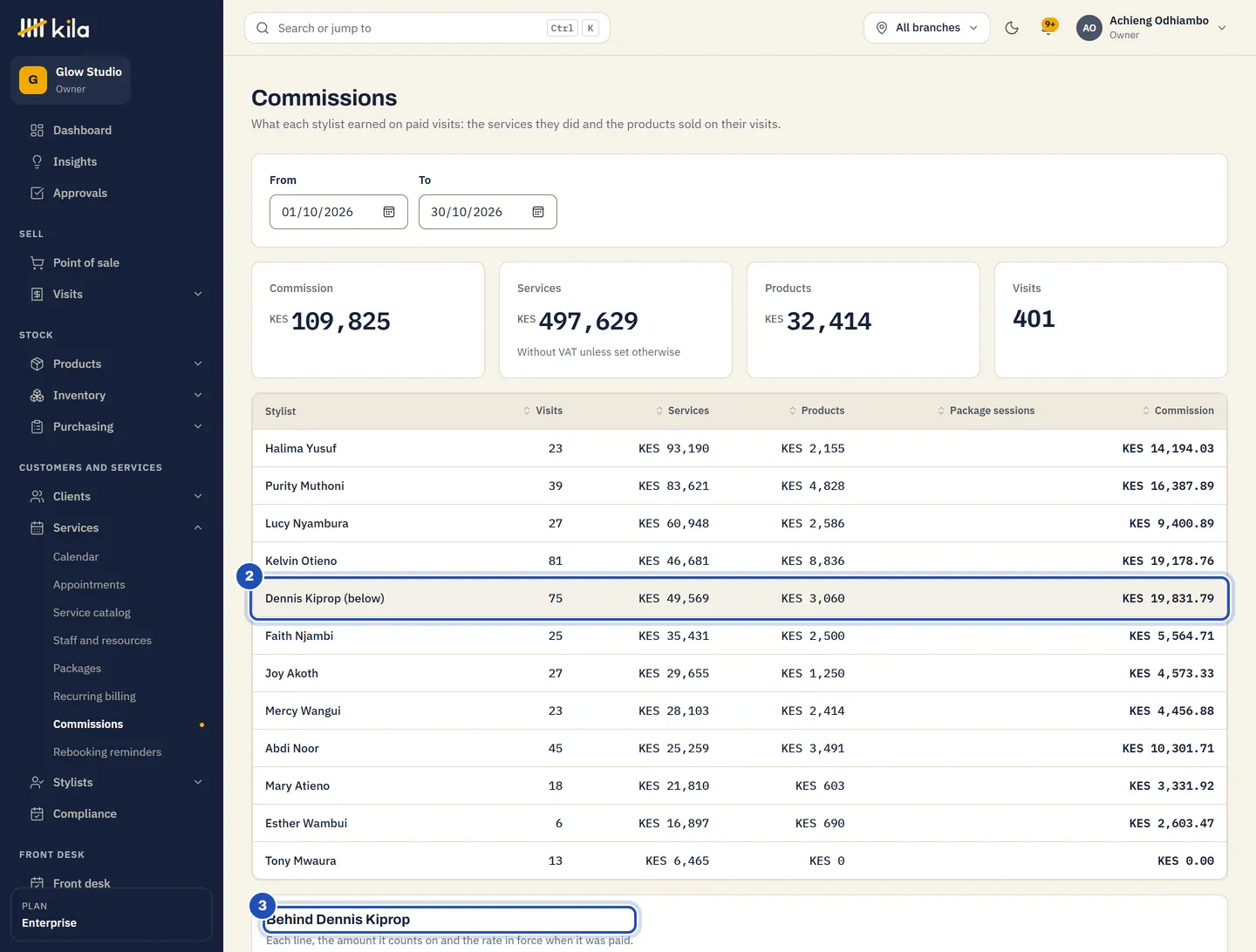Open the Packages submenu item
The width and height of the screenshot is (1256, 952).
coord(77,668)
